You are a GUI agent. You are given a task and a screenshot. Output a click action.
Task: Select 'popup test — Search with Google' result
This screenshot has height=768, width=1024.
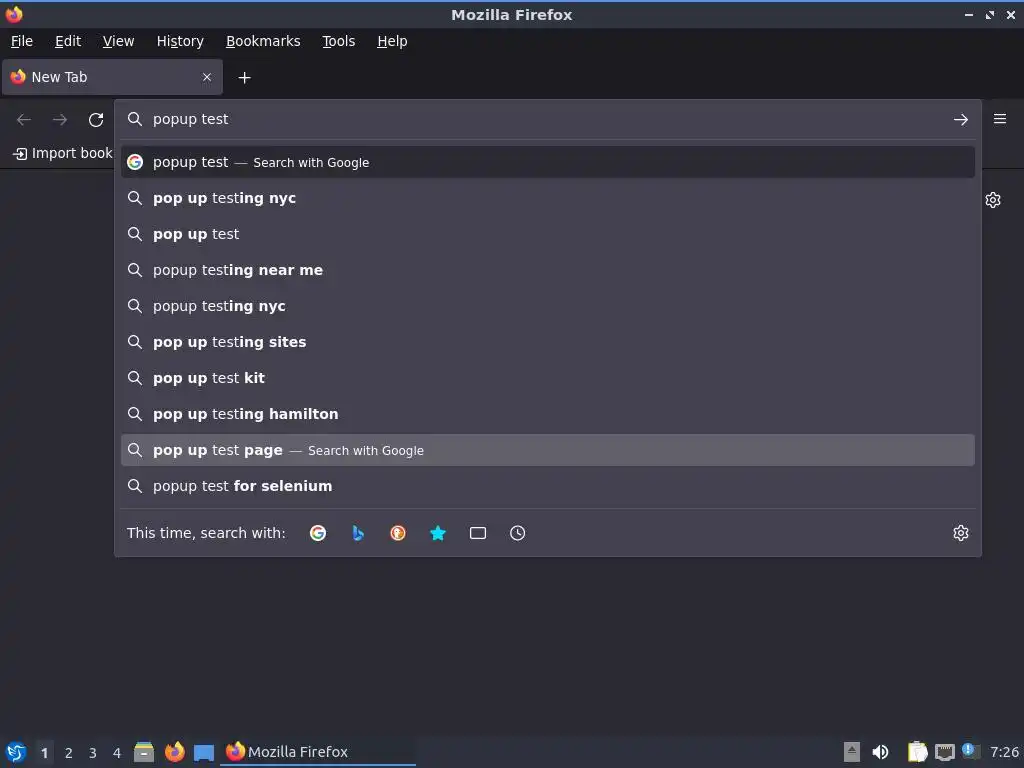548,162
